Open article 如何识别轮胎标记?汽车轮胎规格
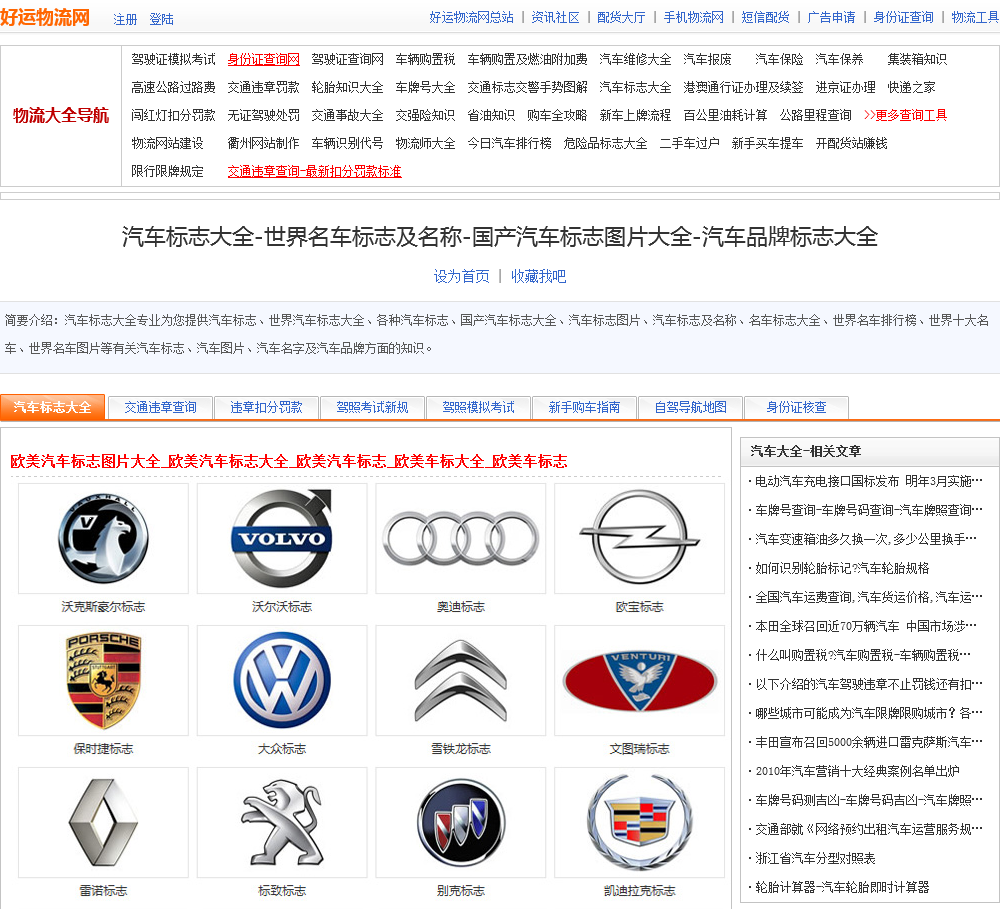Screen dimensions: 1000x909 tap(842, 568)
